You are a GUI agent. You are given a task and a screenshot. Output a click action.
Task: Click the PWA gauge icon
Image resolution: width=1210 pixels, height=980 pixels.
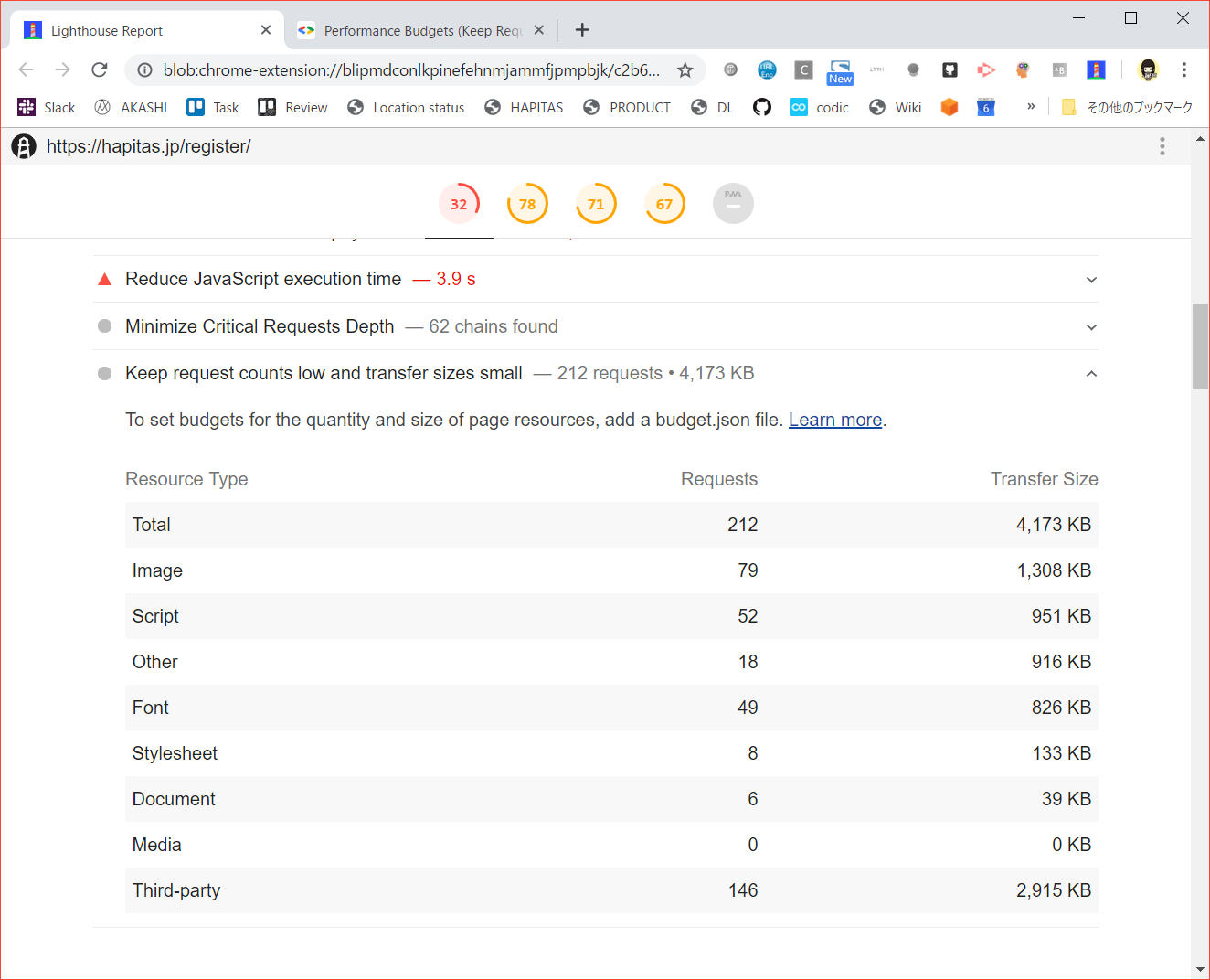[x=733, y=203]
